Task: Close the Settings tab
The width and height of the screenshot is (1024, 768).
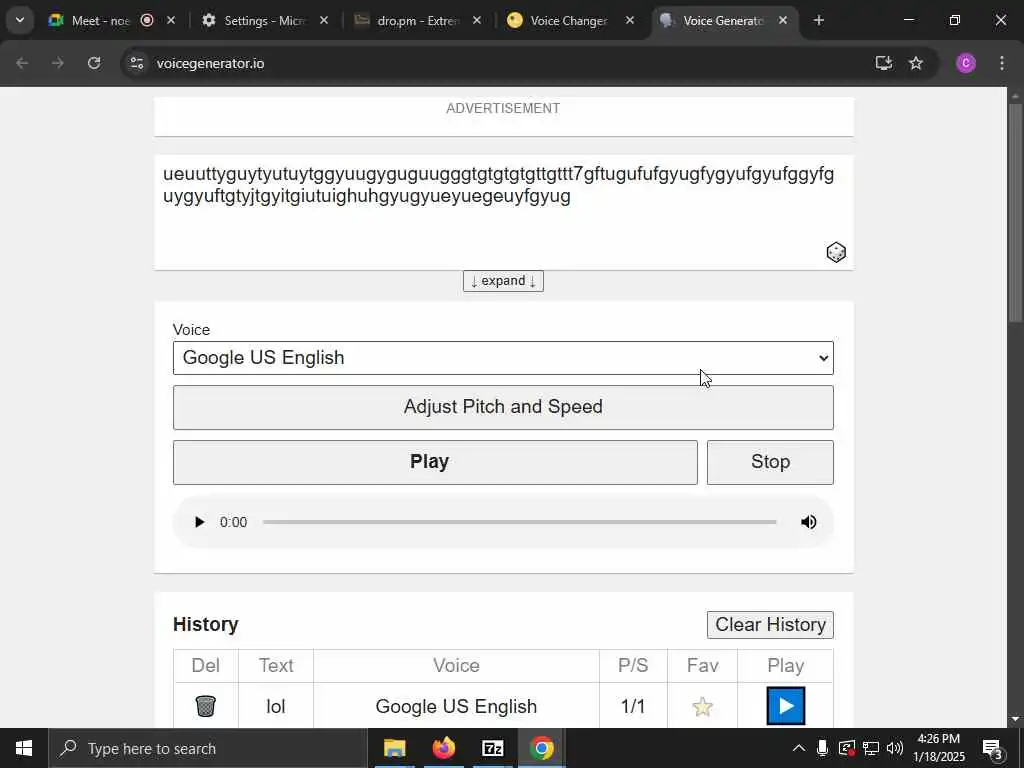Action: (324, 21)
